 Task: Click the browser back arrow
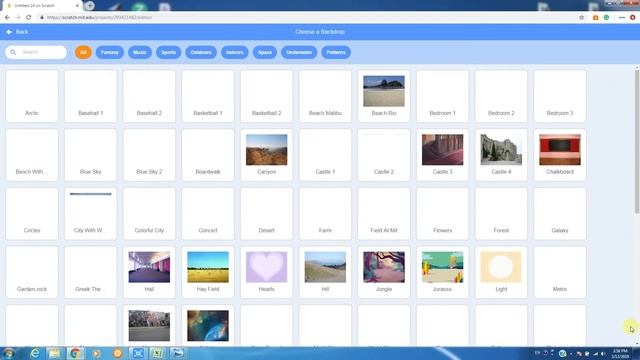coord(7,18)
